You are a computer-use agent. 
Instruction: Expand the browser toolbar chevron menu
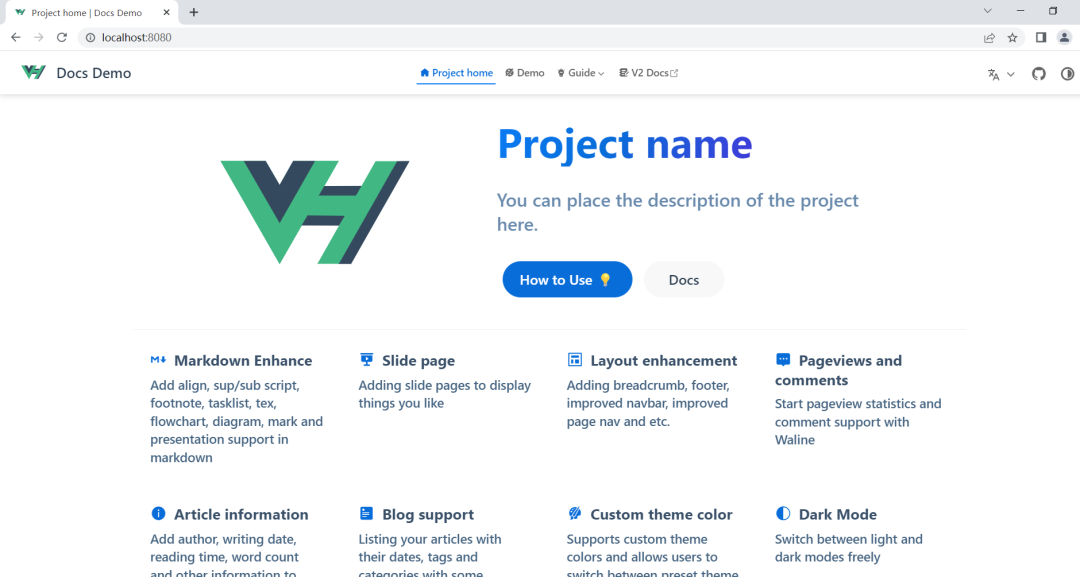pyautogui.click(x=987, y=10)
